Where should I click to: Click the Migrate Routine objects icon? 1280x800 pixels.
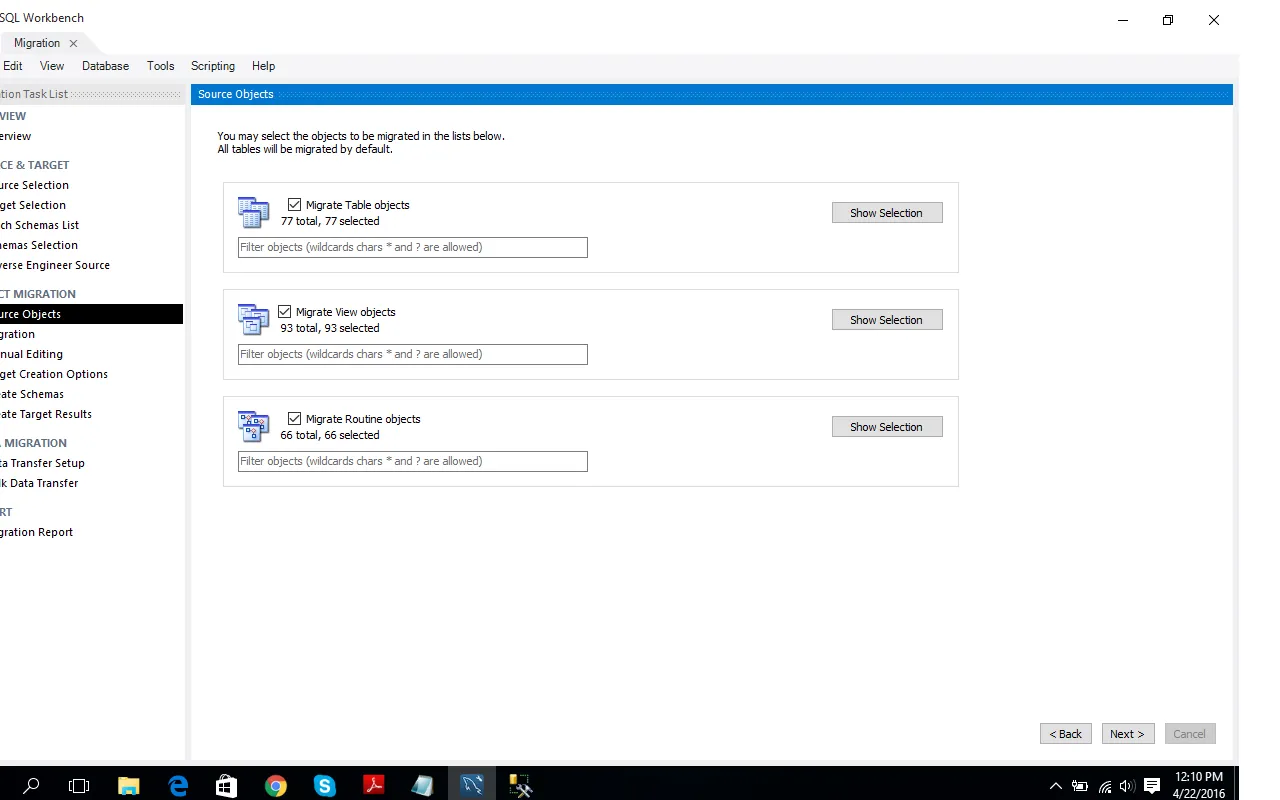(253, 427)
